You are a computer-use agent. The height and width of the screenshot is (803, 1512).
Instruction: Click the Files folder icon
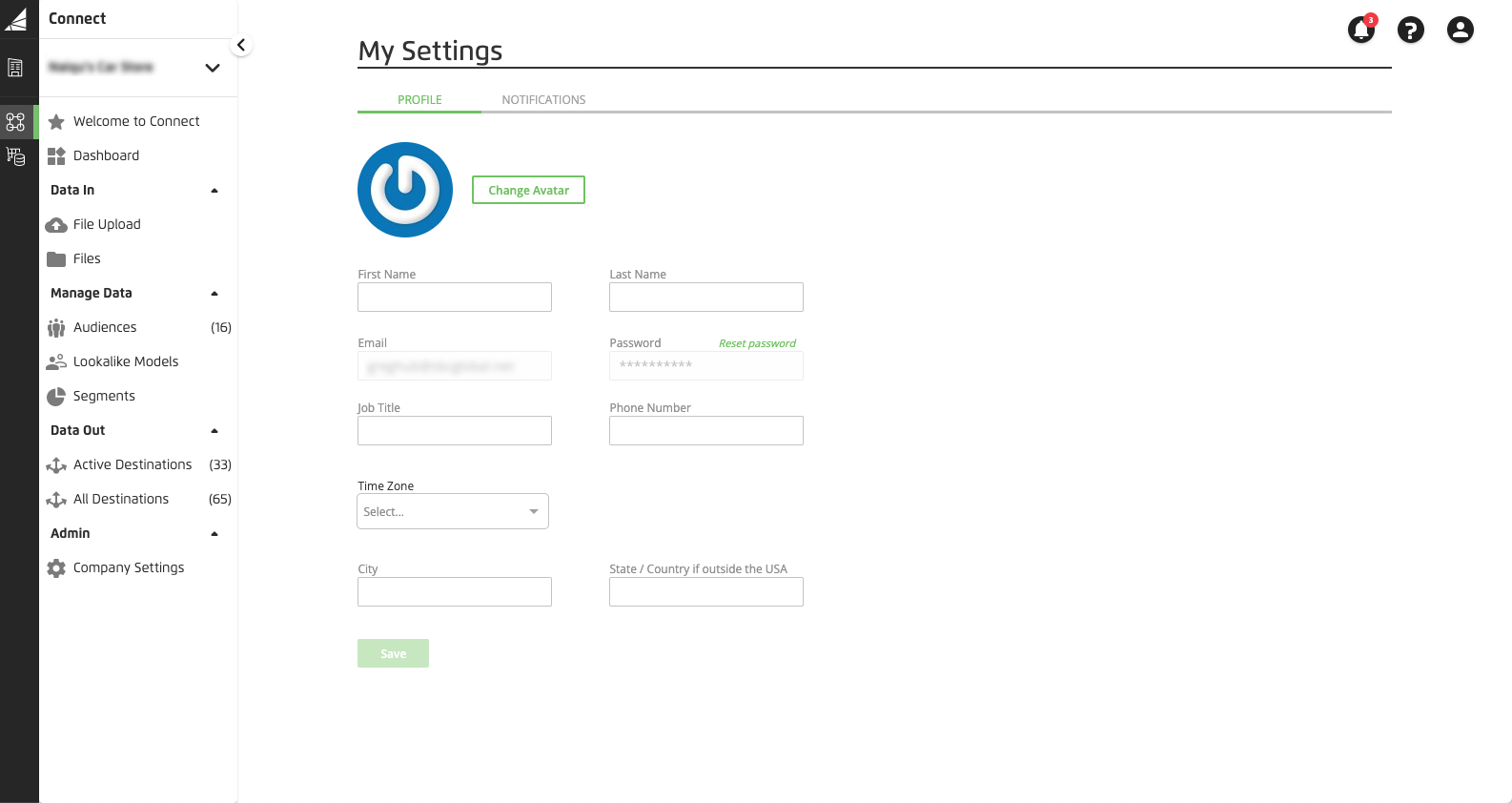coord(56,258)
